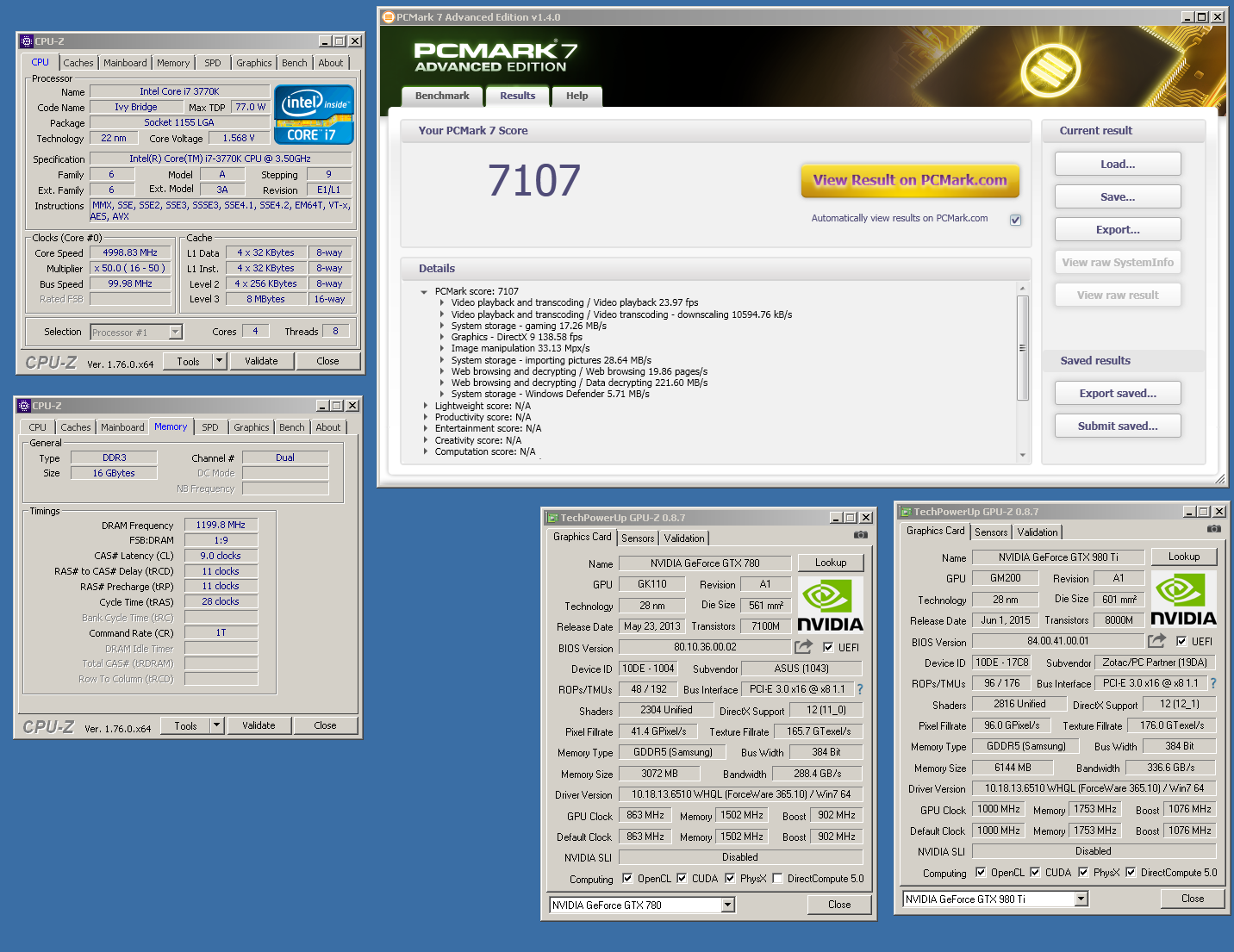Expand the Computation score node
Image resolution: width=1234 pixels, height=952 pixels.
[x=425, y=451]
